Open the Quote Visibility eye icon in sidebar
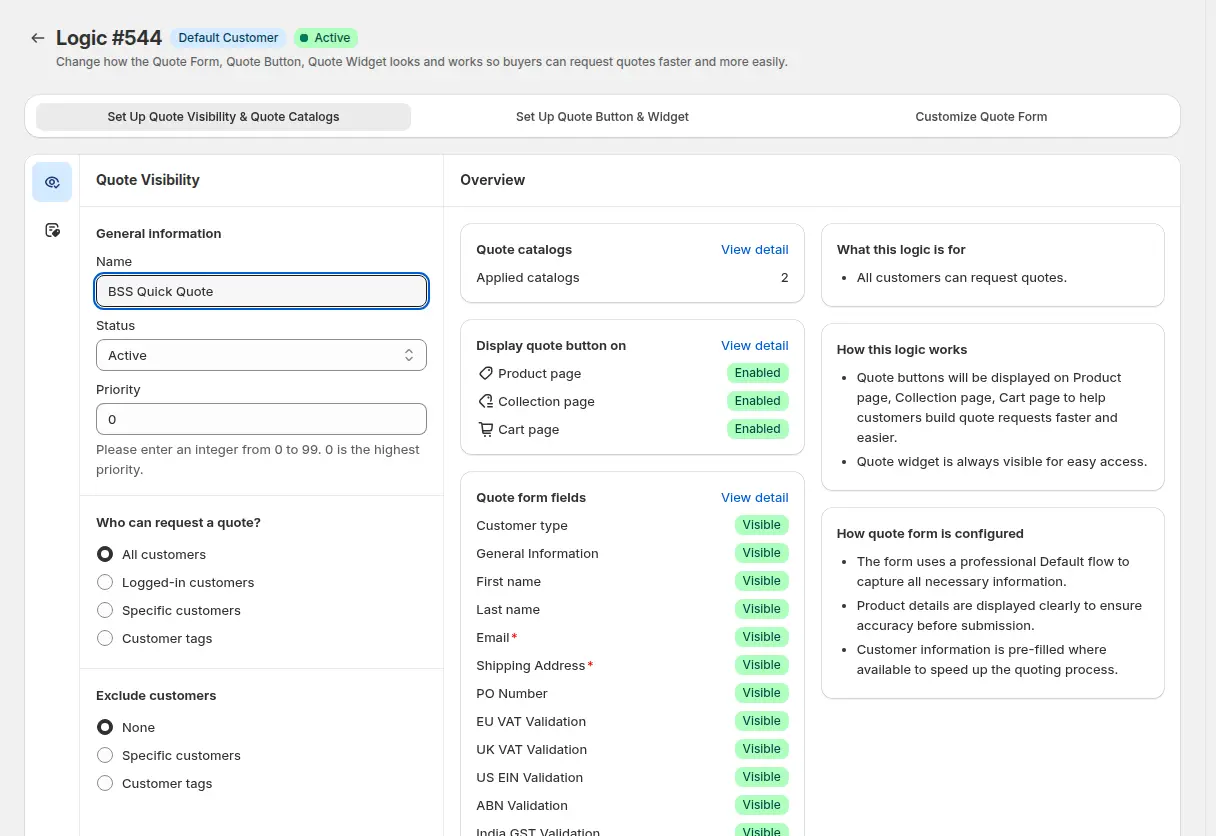 (52, 182)
